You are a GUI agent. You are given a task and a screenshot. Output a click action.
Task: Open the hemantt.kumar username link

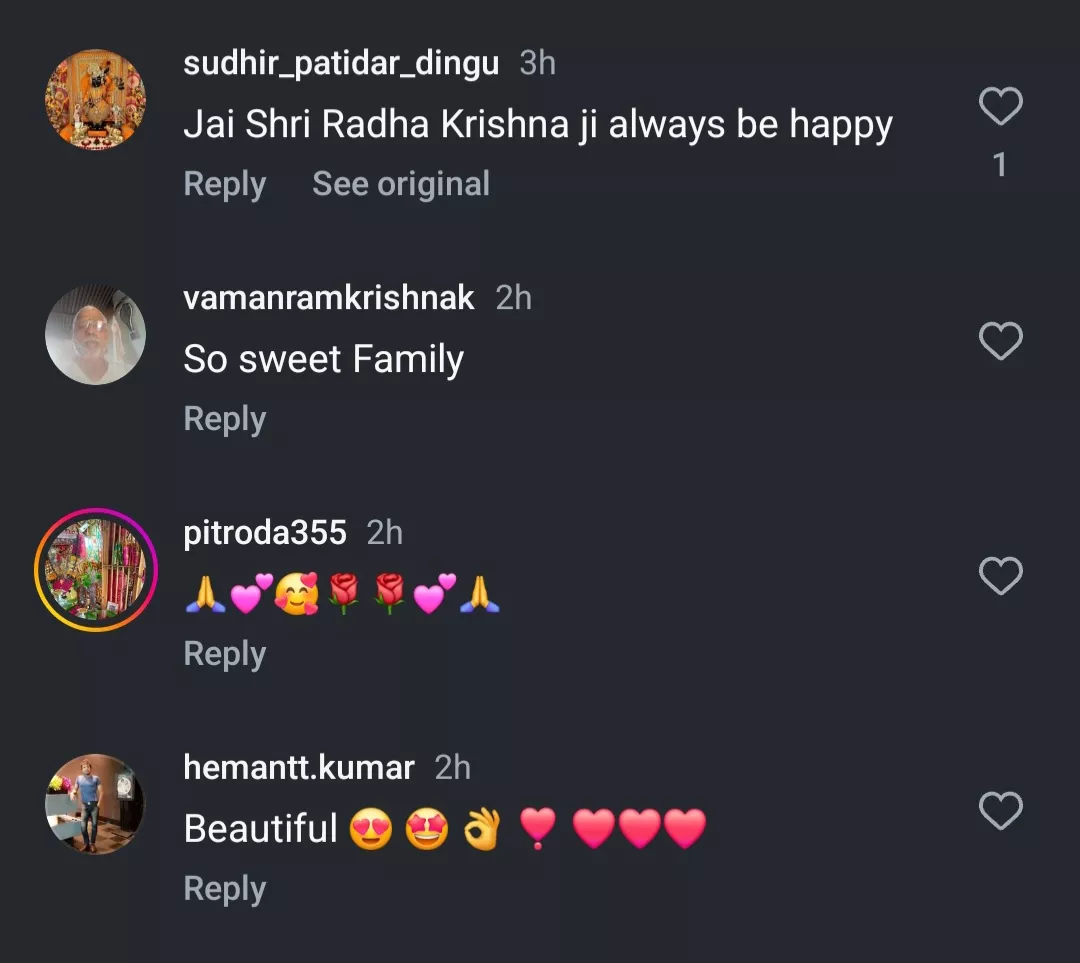tap(299, 768)
